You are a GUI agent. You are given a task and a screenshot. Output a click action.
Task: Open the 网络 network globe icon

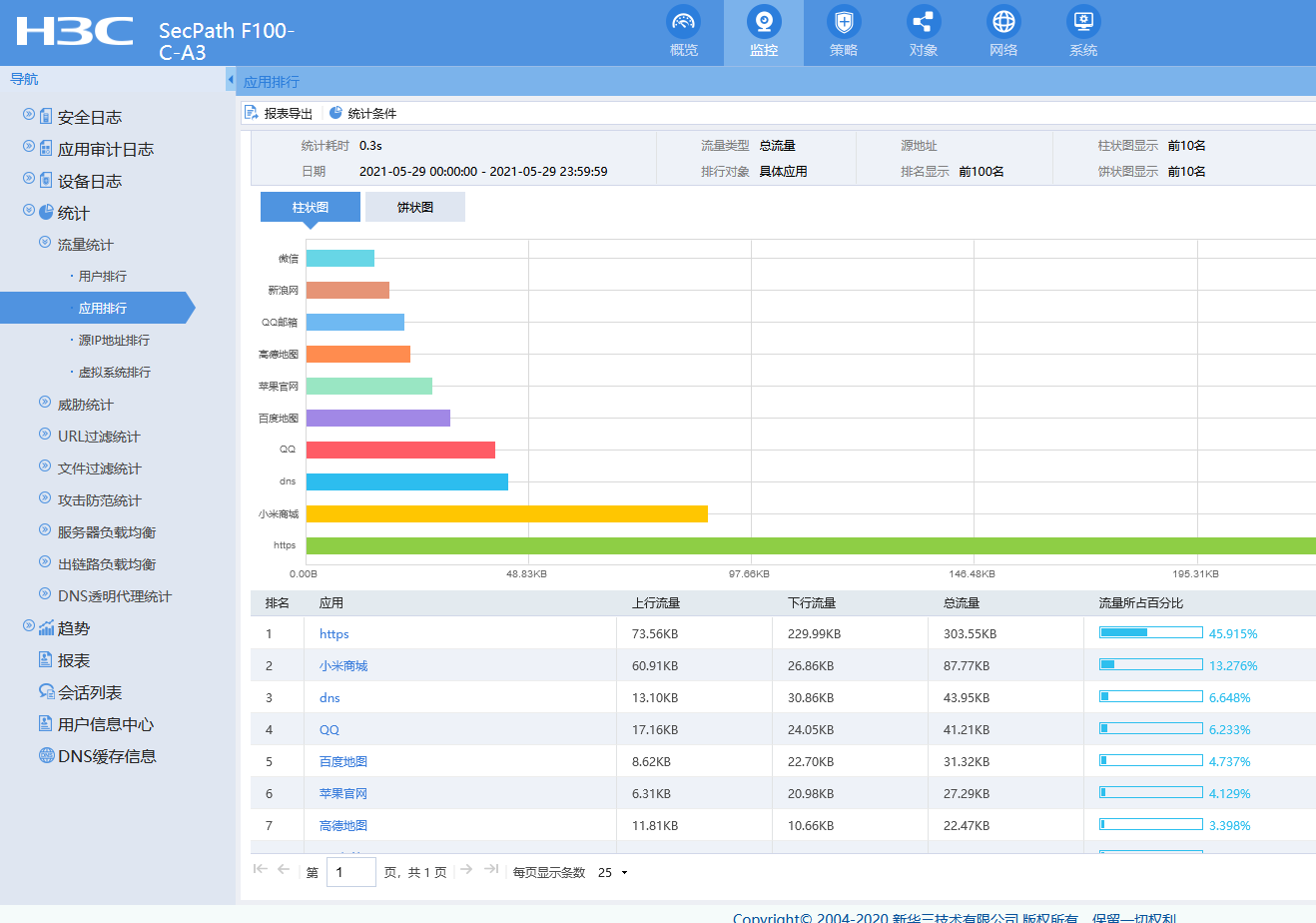tap(1002, 22)
